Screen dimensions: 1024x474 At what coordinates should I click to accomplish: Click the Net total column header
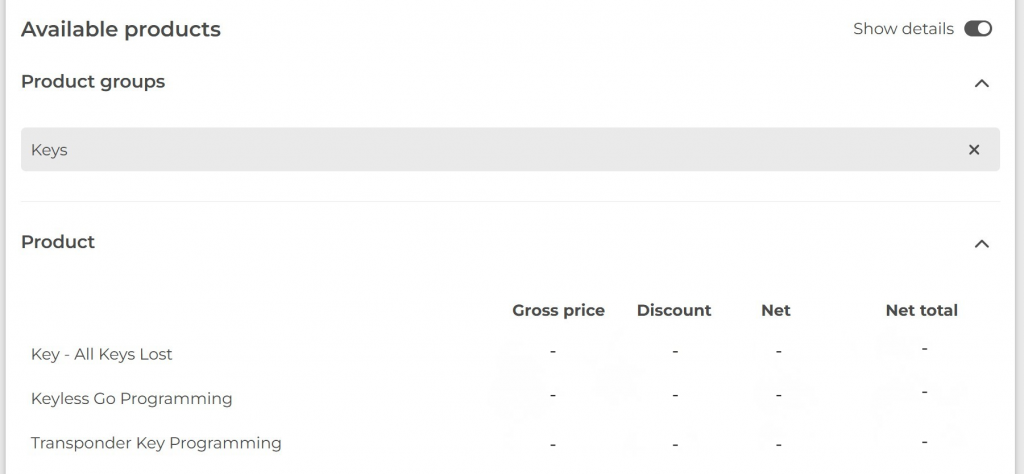[x=921, y=310]
